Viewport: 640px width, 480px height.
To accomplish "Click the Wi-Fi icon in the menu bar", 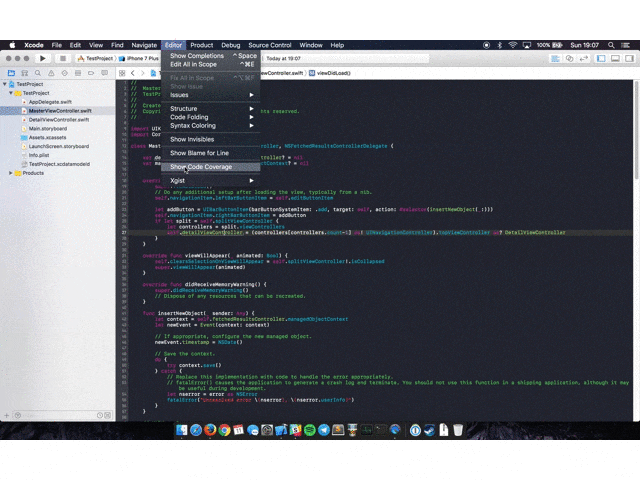I will tap(513, 45).
